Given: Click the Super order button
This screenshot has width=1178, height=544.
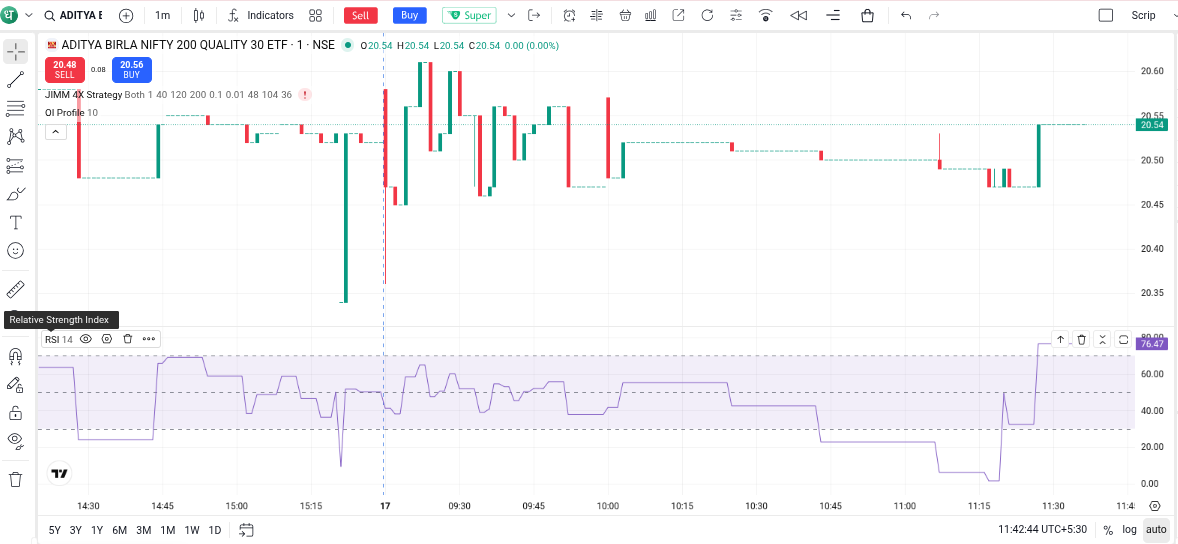Looking at the screenshot, I should (x=469, y=15).
